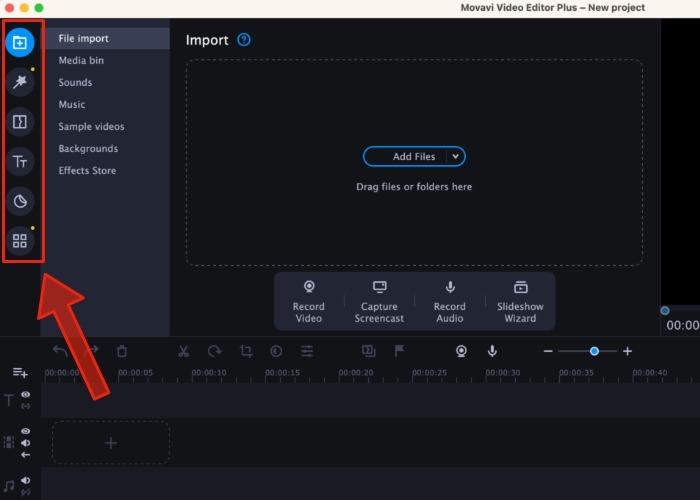This screenshot has width=700, height=500.
Task: Click the 00:00:10 mark on timeline ruler
Action: pos(209,373)
